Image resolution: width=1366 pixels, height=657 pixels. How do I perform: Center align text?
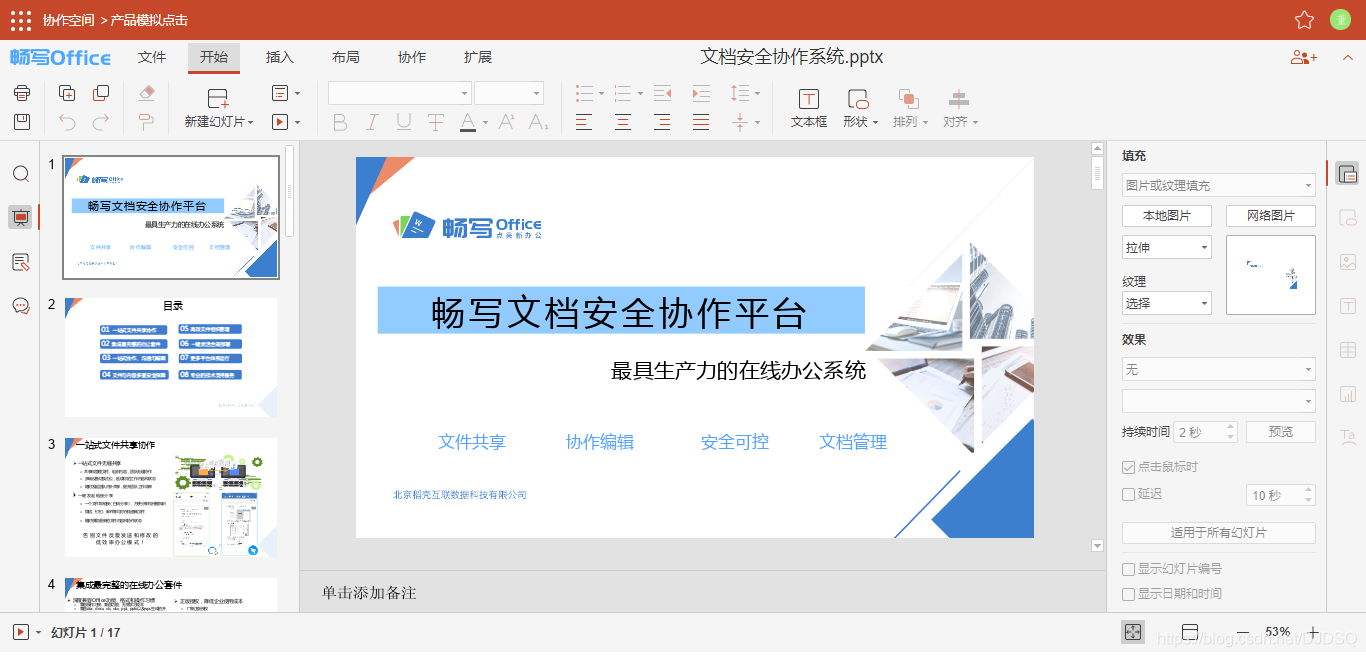tap(623, 122)
